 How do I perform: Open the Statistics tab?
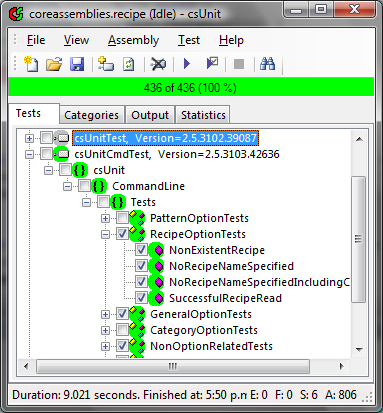coord(203,115)
